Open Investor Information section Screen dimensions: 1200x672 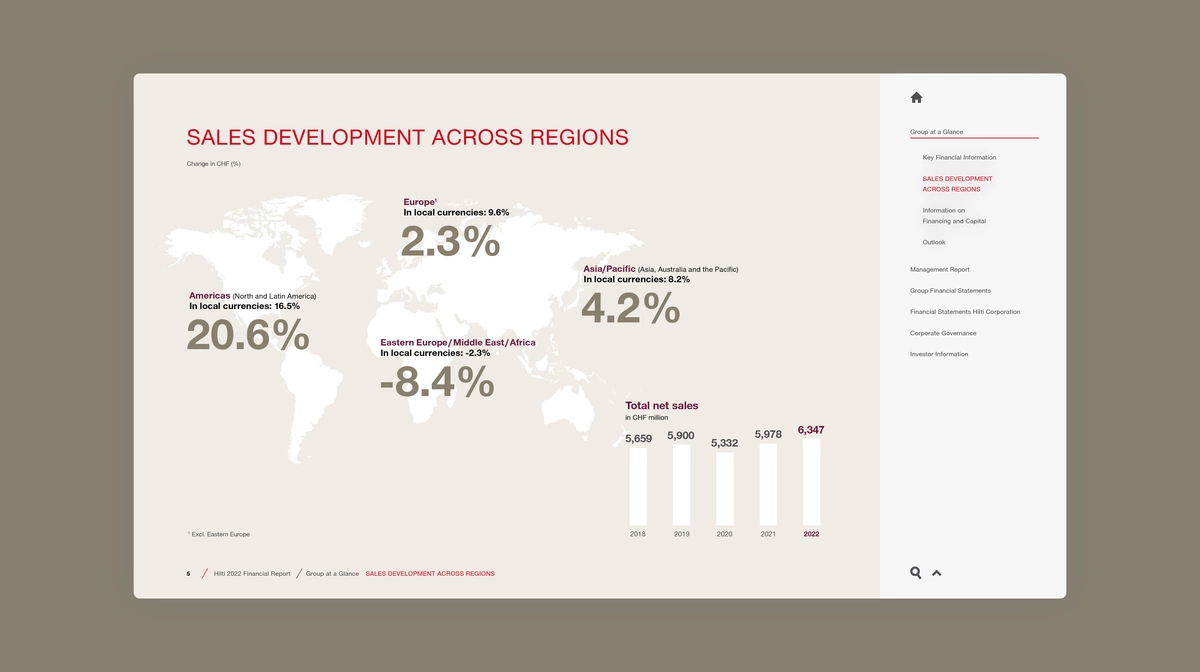click(x=939, y=354)
